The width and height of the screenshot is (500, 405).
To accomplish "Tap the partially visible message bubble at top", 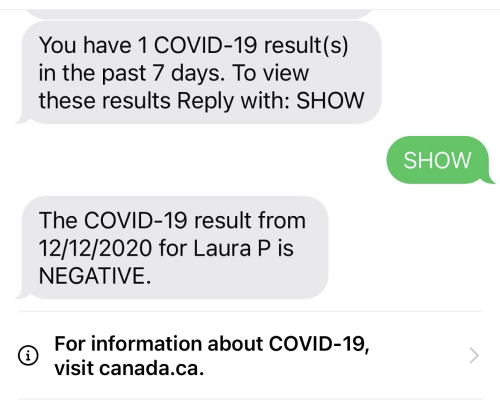I will click(199, 13).
